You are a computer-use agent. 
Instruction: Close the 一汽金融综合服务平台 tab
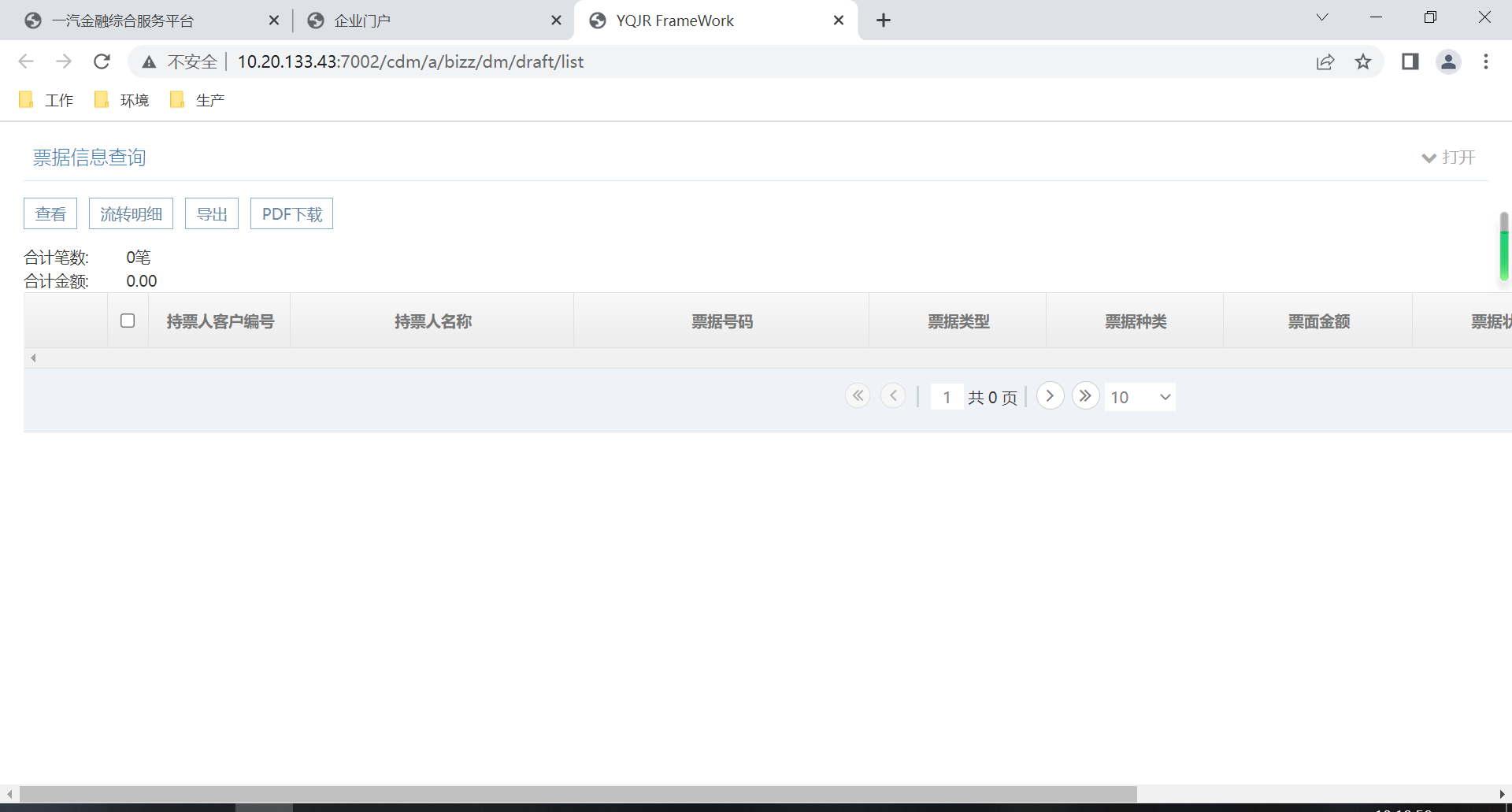[x=274, y=20]
